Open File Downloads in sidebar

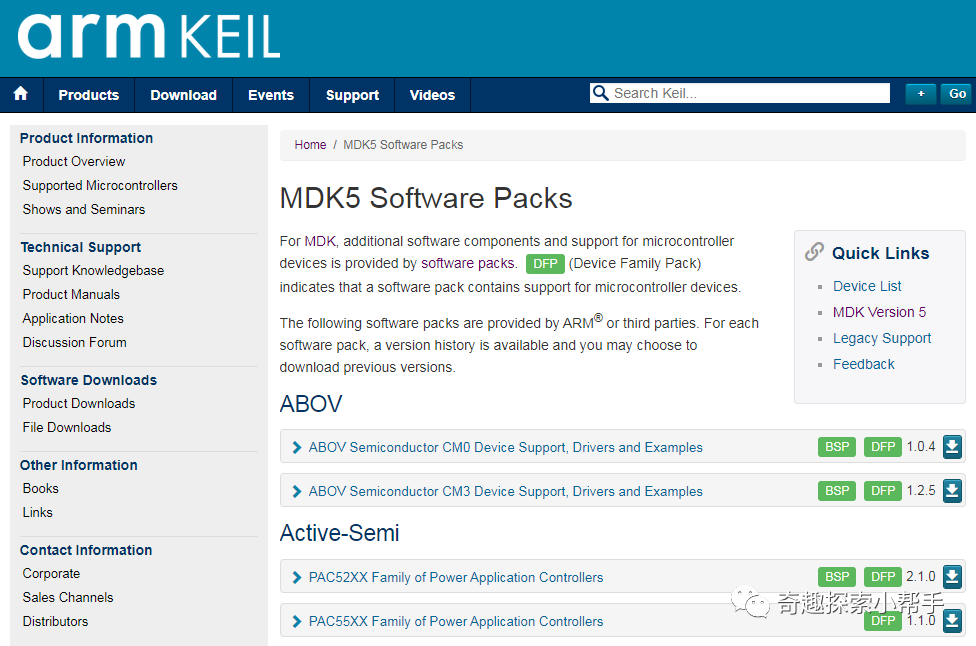click(x=67, y=428)
